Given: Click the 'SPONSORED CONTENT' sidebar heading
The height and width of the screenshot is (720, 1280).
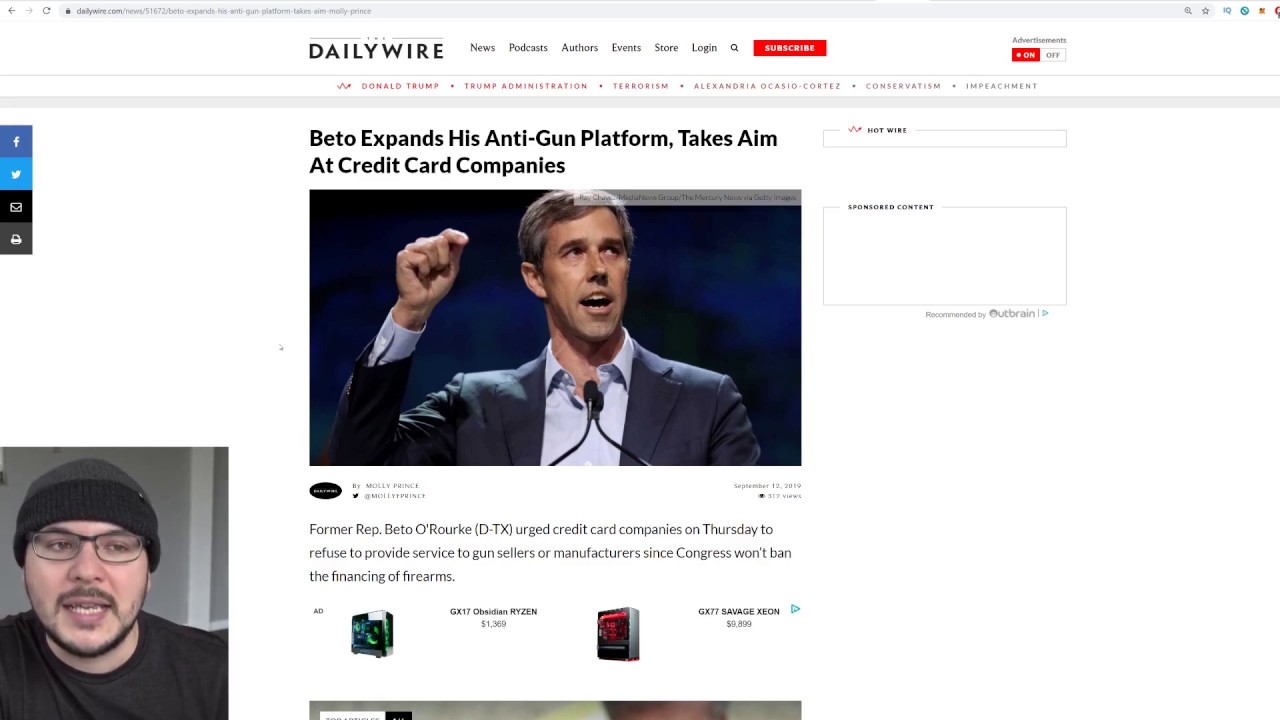Looking at the screenshot, I should tap(891, 207).
